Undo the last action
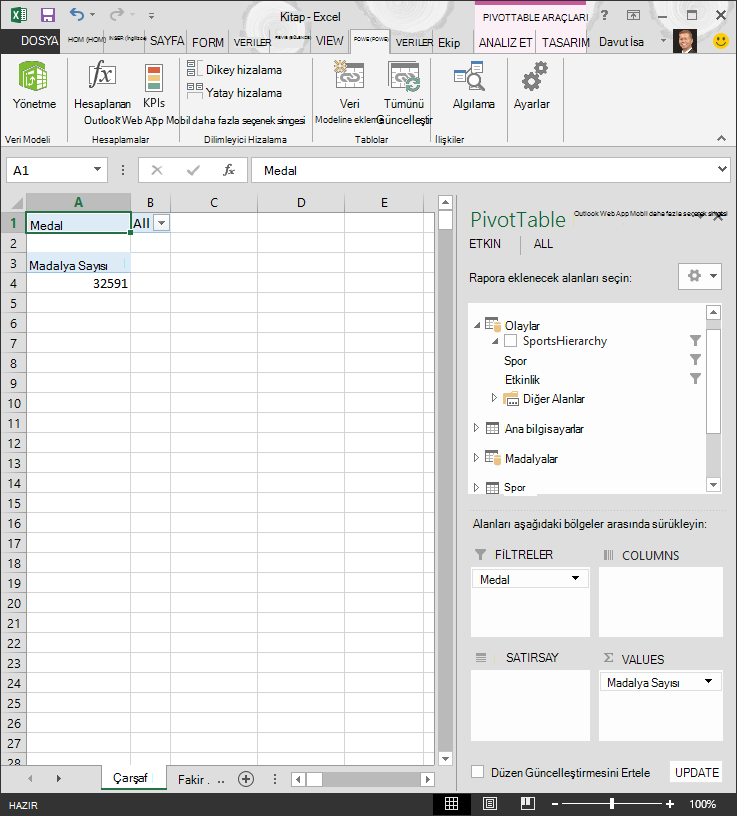The height and width of the screenshot is (816, 737). click(x=77, y=15)
